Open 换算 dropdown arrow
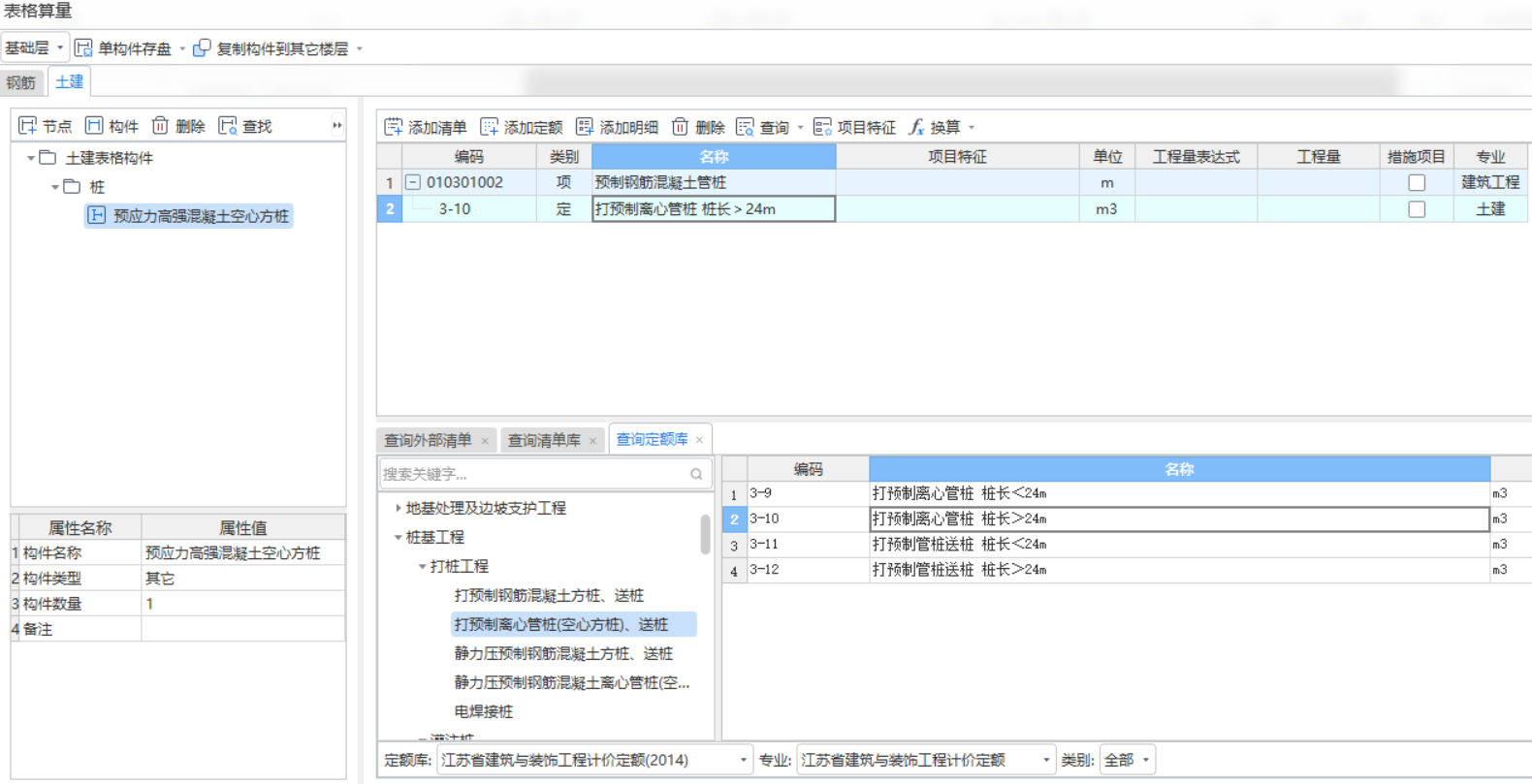The height and width of the screenshot is (784, 1532). click(x=972, y=127)
